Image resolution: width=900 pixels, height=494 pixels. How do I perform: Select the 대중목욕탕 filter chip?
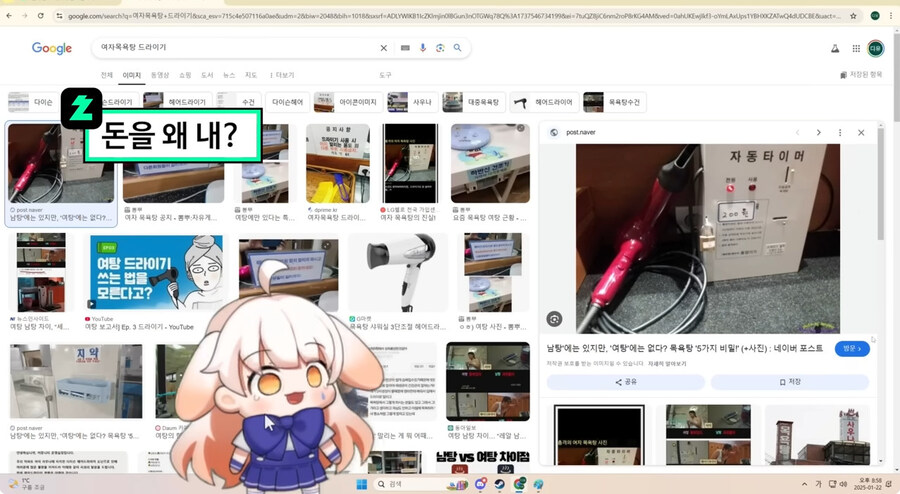tap(472, 102)
